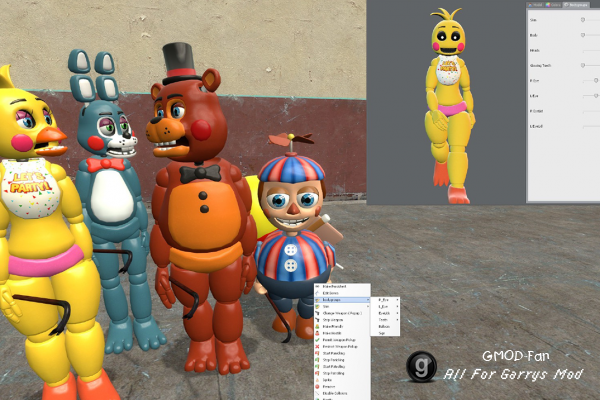Expand the Teeth submenu
This screenshot has width=600, height=400.
click(x=385, y=320)
